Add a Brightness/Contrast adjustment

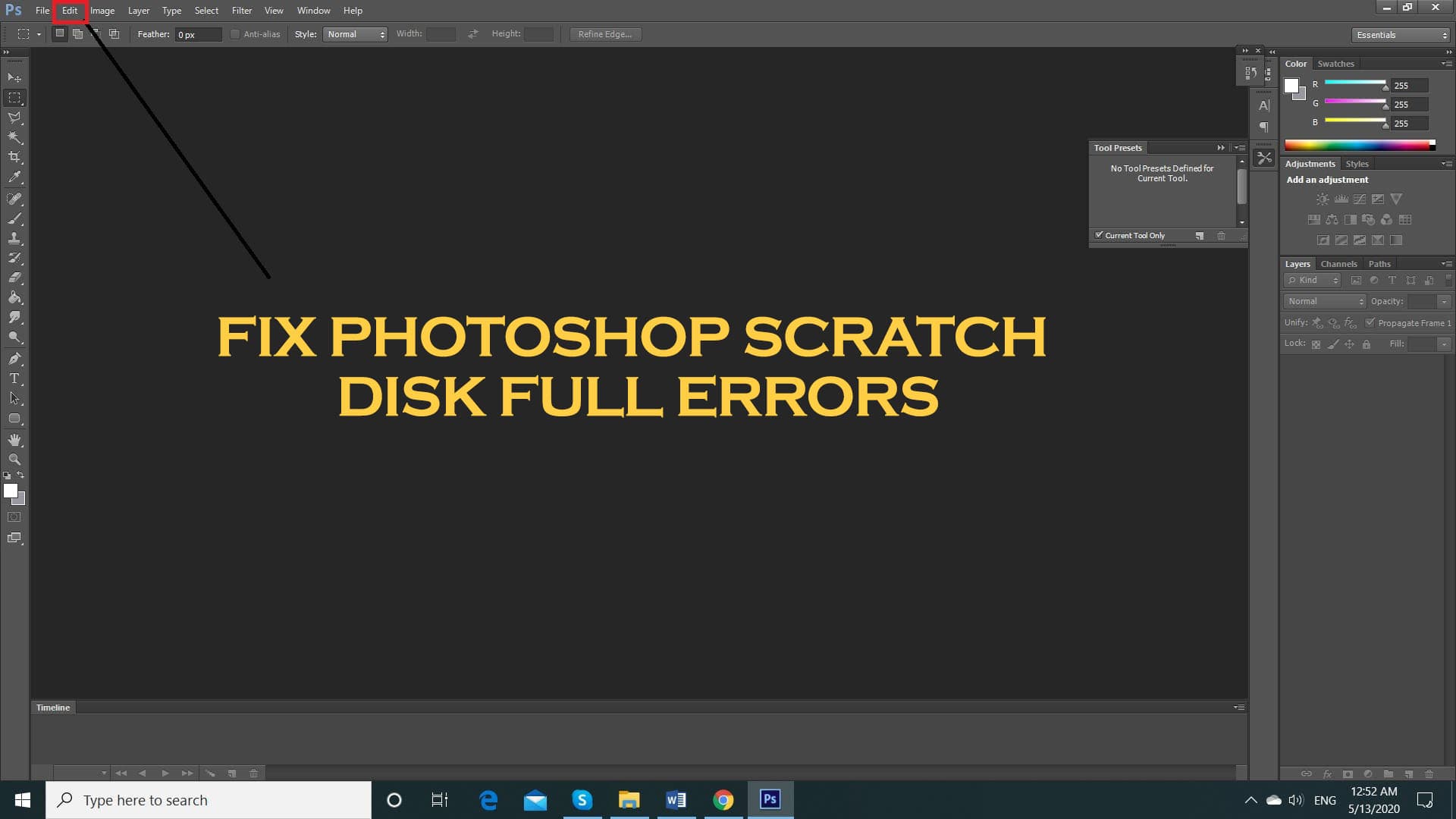click(x=1323, y=199)
